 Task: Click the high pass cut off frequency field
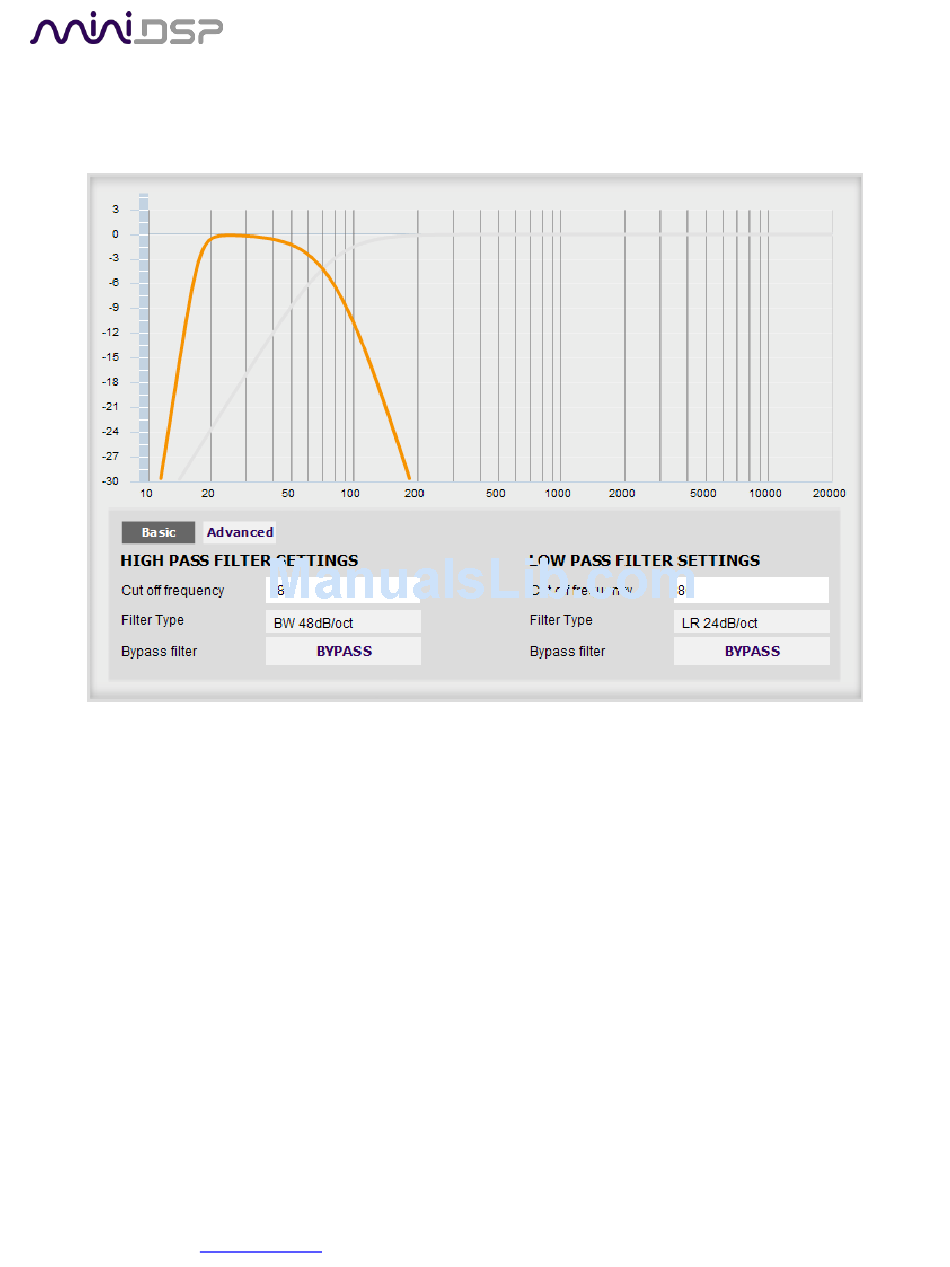pos(343,590)
